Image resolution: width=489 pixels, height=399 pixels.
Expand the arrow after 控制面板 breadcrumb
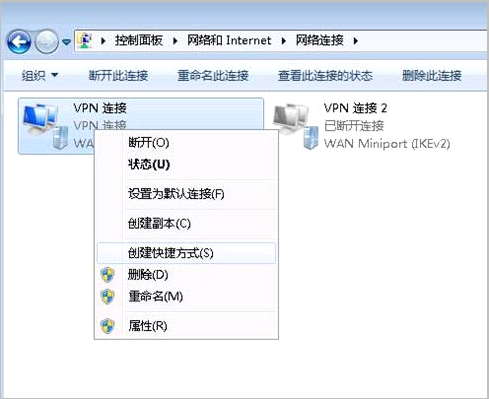pos(175,41)
